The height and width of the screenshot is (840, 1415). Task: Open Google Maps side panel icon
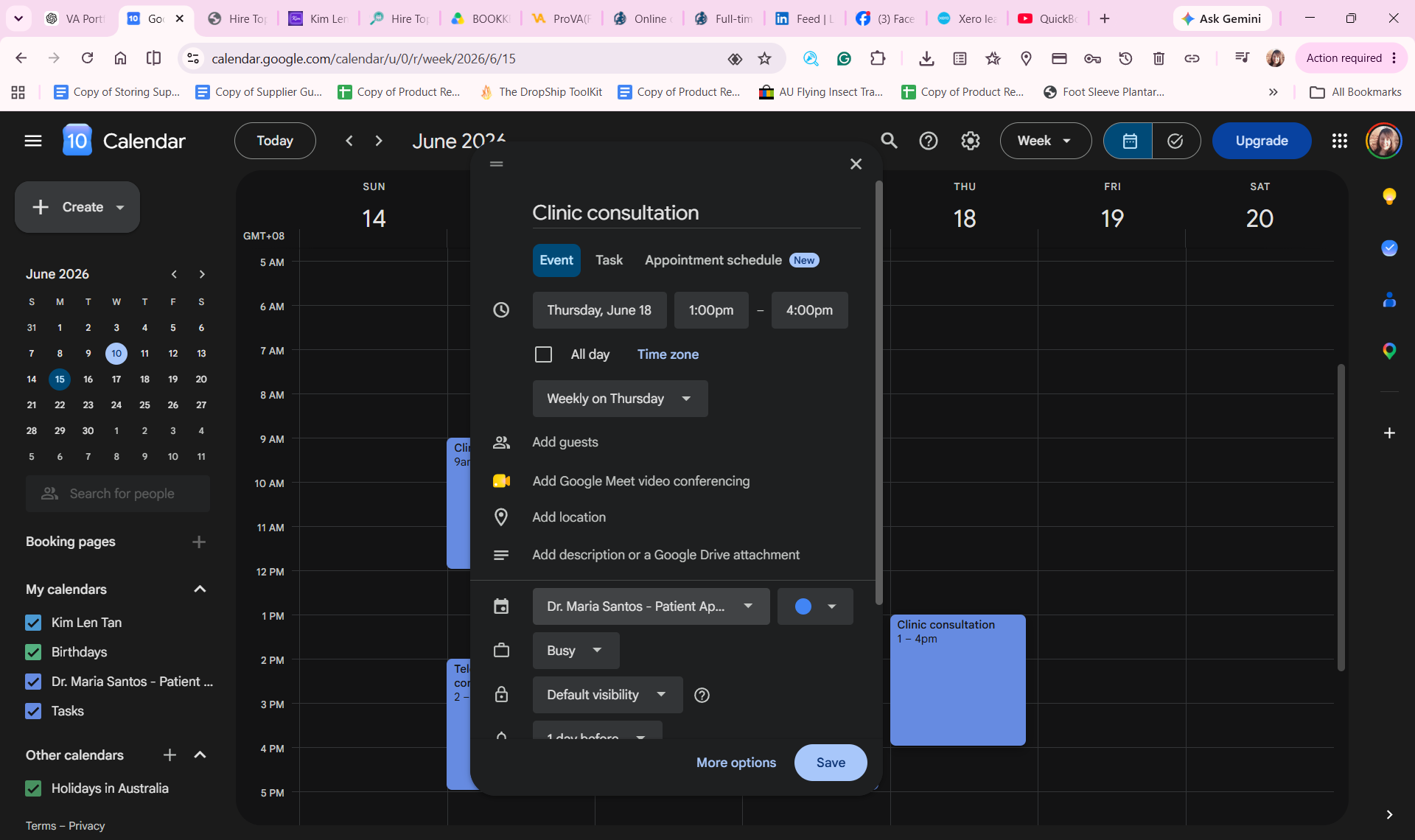point(1389,351)
